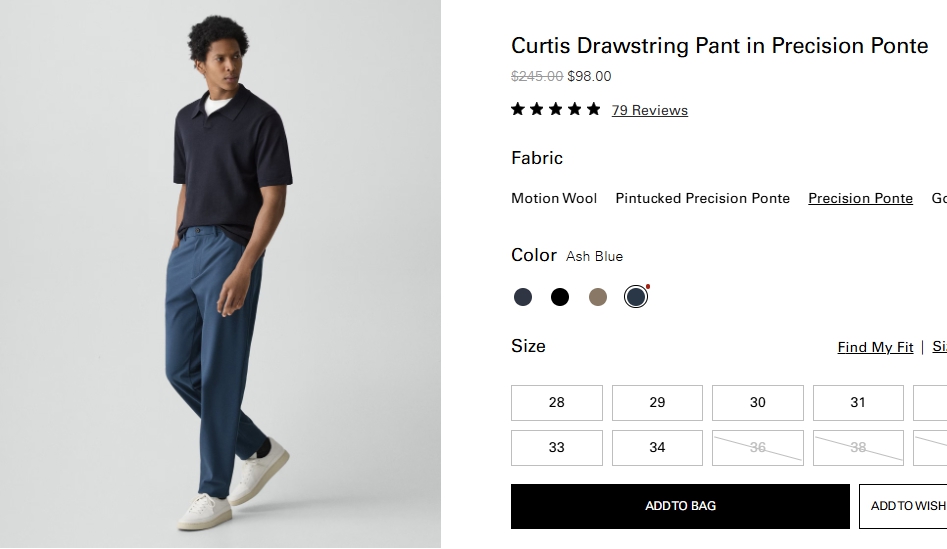Open the model product photo
The width and height of the screenshot is (947, 549).
220,274
